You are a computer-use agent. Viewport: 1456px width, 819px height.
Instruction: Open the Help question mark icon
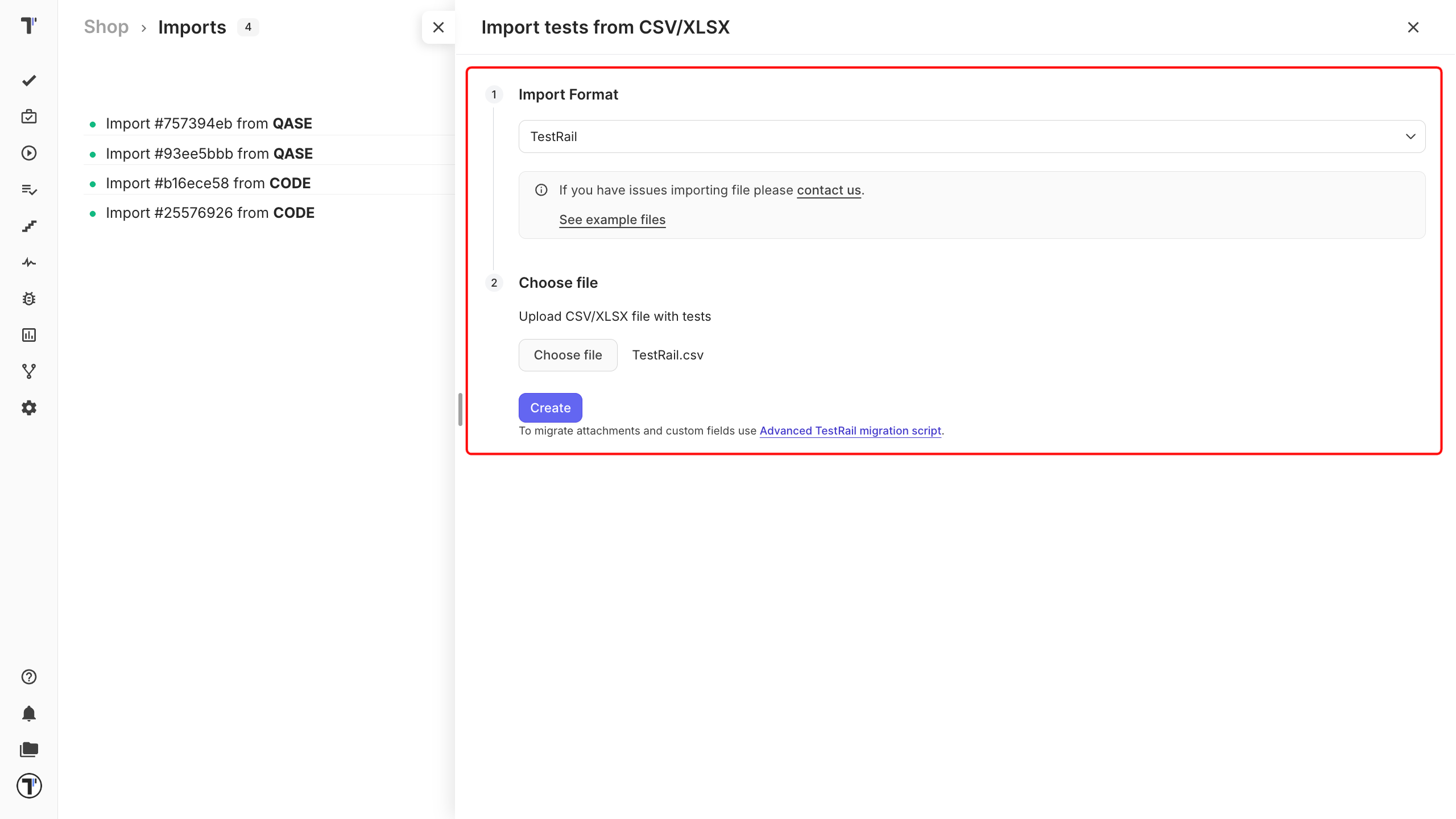(29, 677)
